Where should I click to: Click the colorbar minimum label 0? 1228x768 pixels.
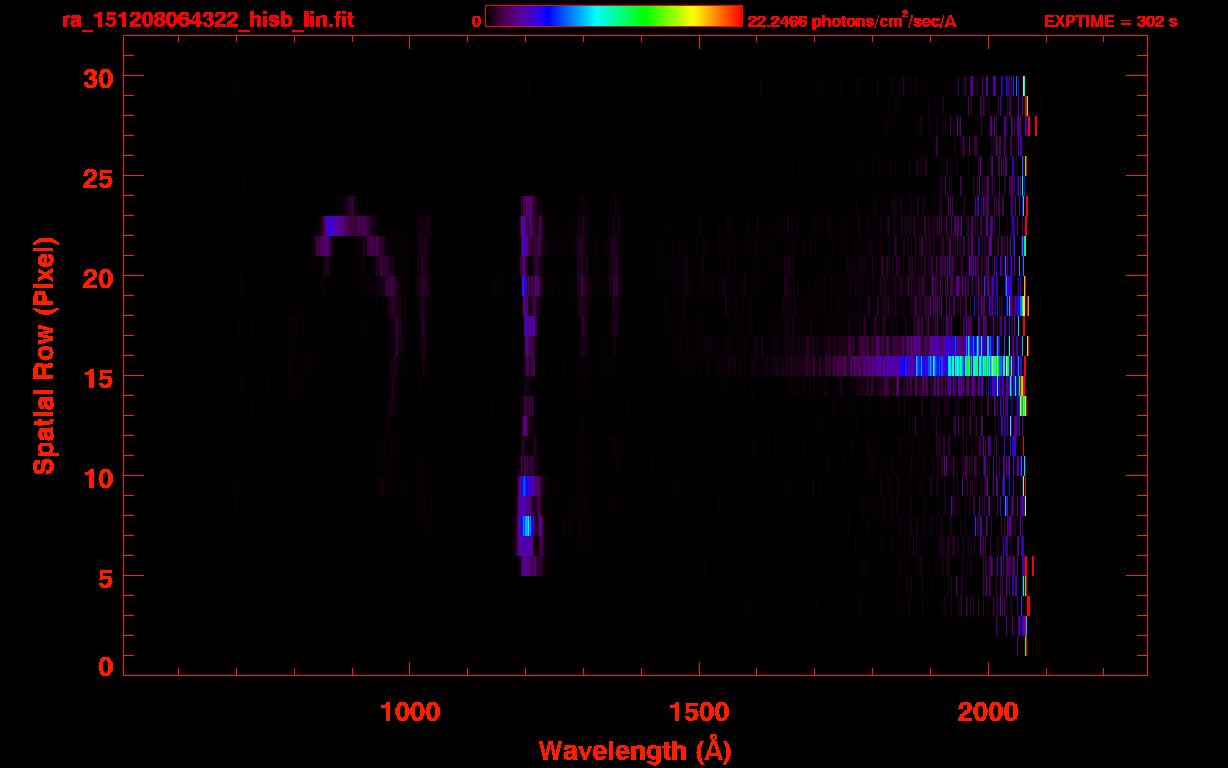[x=476, y=21]
